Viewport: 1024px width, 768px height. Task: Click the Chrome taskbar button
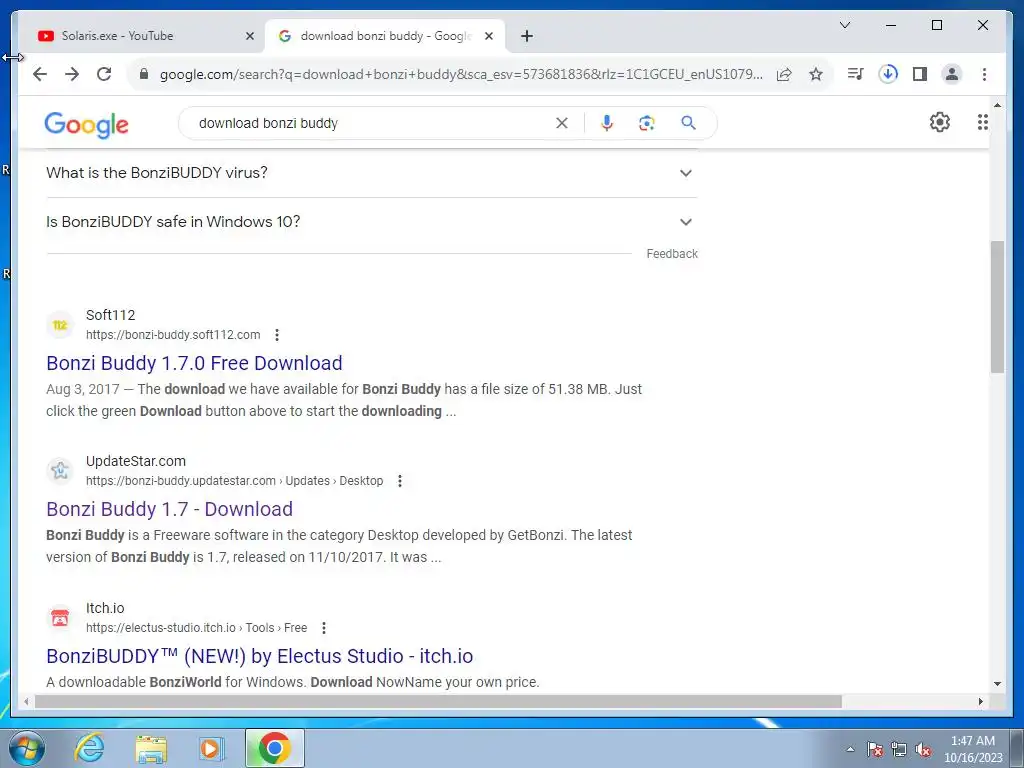coord(274,748)
